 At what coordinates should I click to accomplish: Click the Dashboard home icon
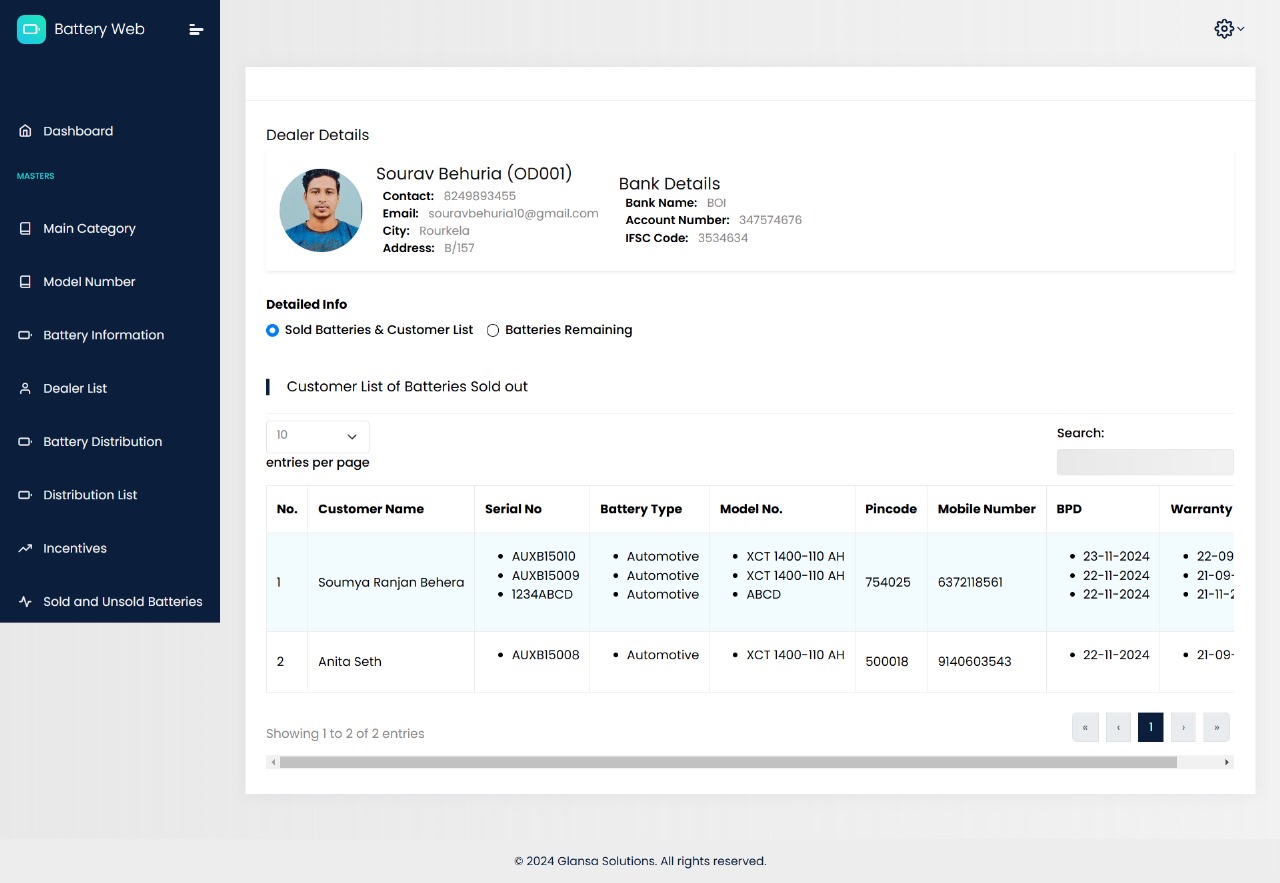tap(25, 131)
